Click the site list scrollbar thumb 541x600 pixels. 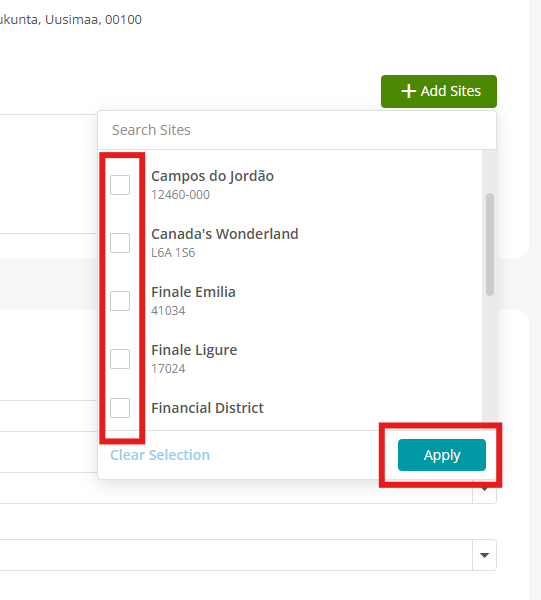[490, 245]
